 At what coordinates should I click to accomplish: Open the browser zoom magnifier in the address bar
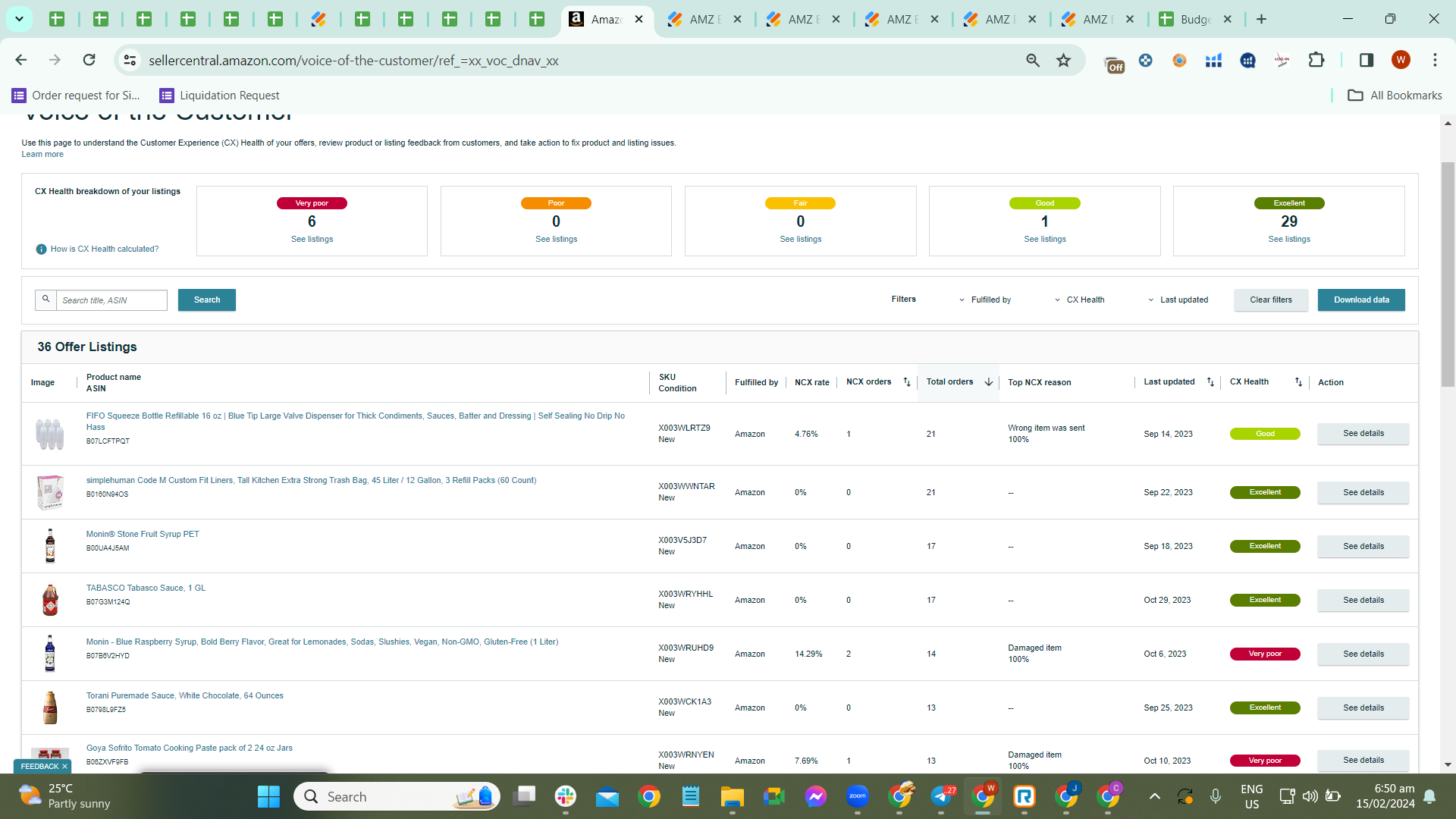(1033, 60)
